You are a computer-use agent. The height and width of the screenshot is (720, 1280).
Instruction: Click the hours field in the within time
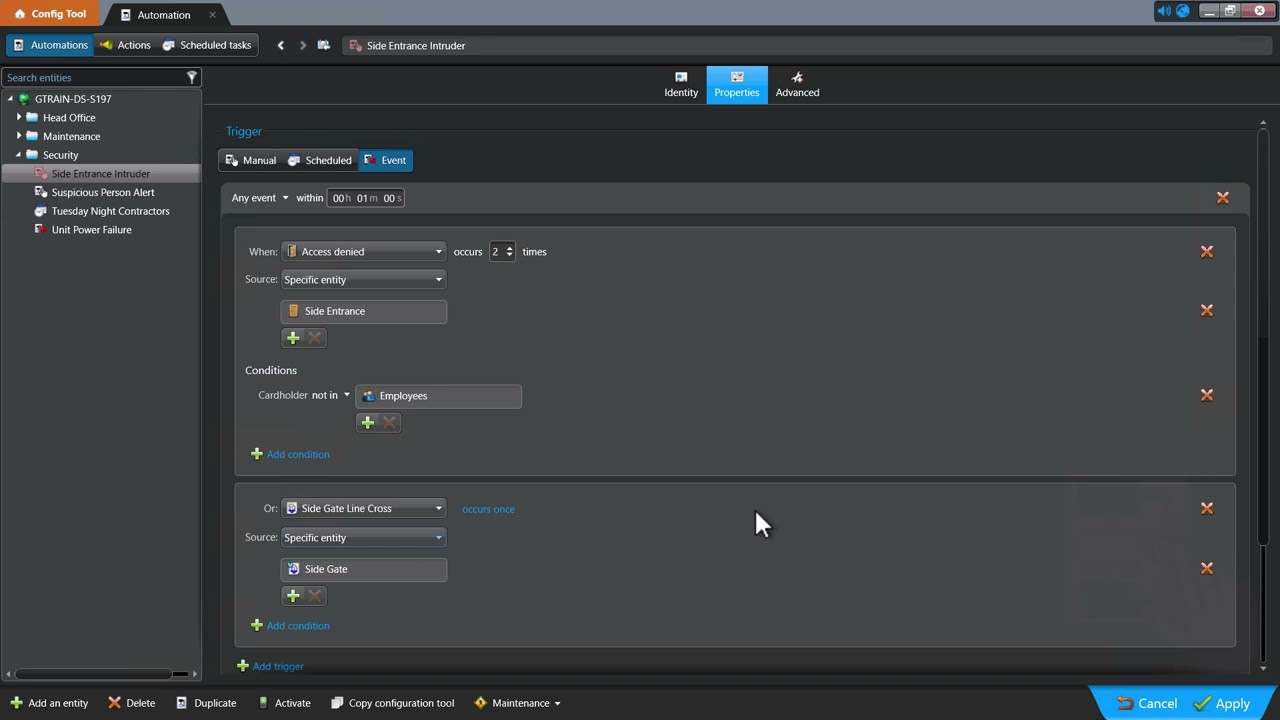[x=341, y=198]
